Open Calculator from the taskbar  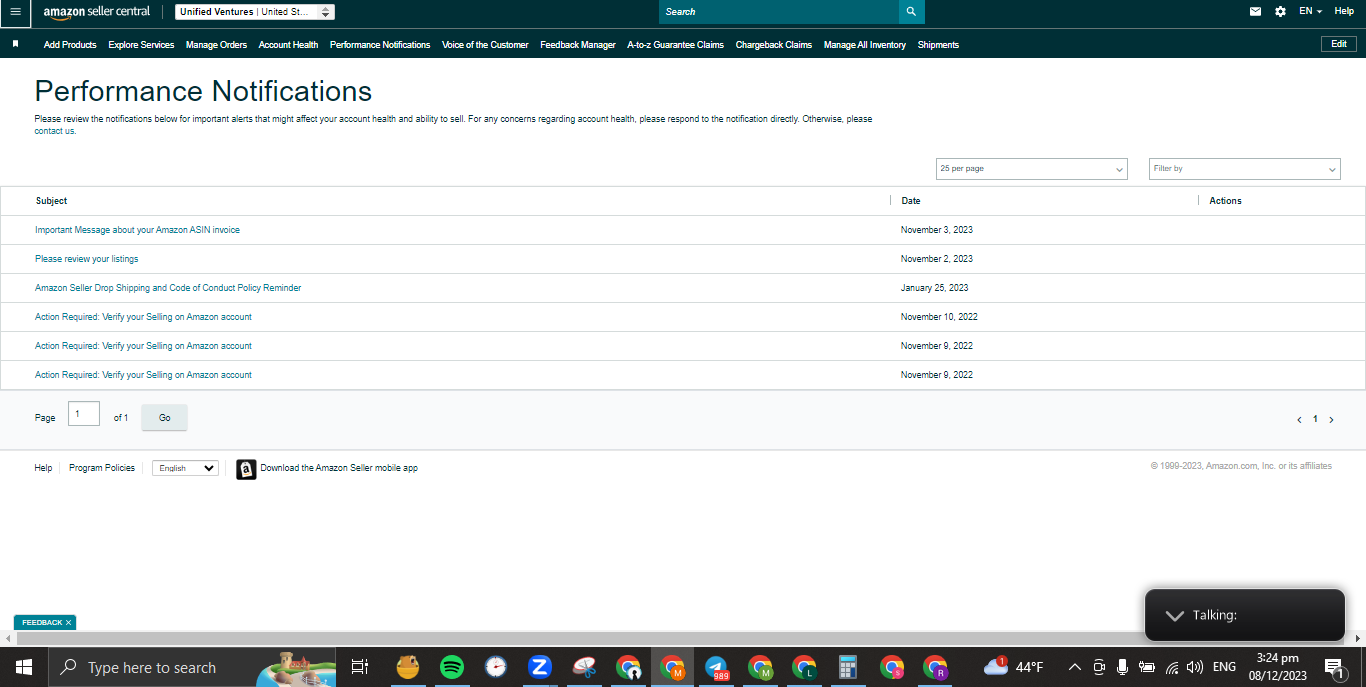[848, 667]
